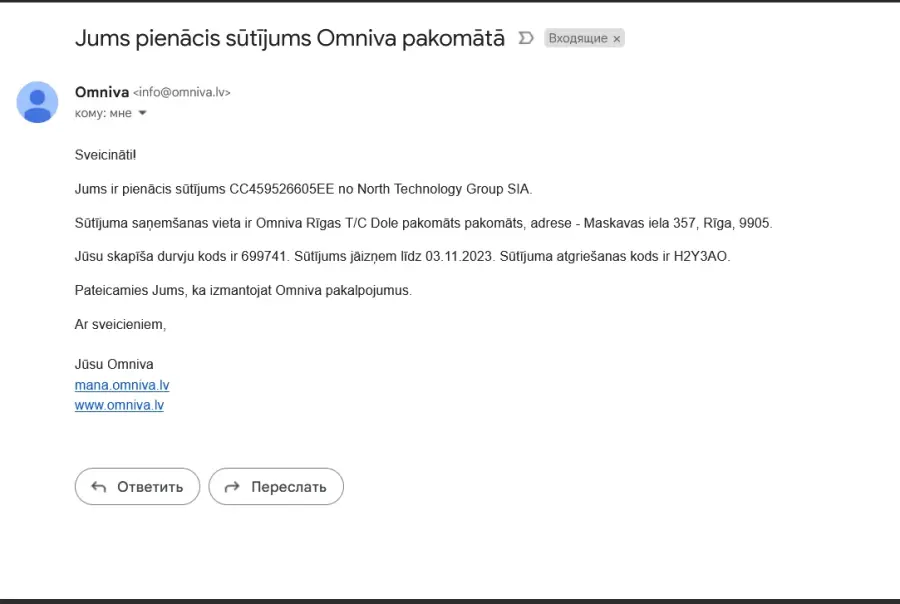Click the importance marker icon beside subject
This screenshot has height=604, width=900.
pyautogui.click(x=526, y=38)
